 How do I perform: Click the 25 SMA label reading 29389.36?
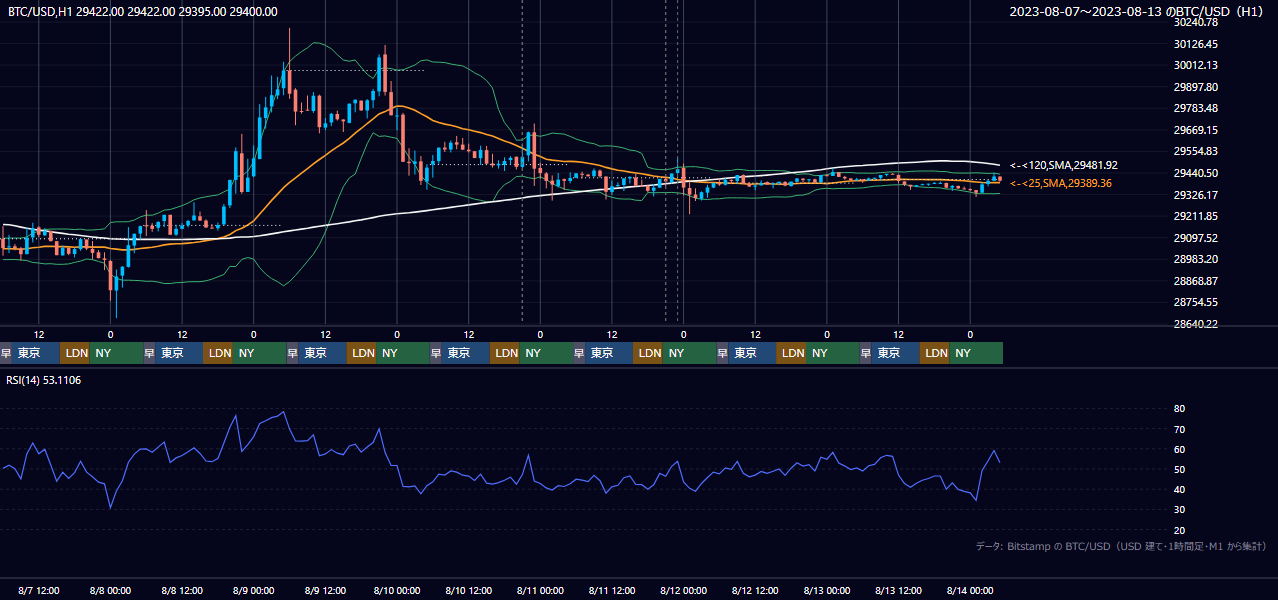click(x=1061, y=183)
